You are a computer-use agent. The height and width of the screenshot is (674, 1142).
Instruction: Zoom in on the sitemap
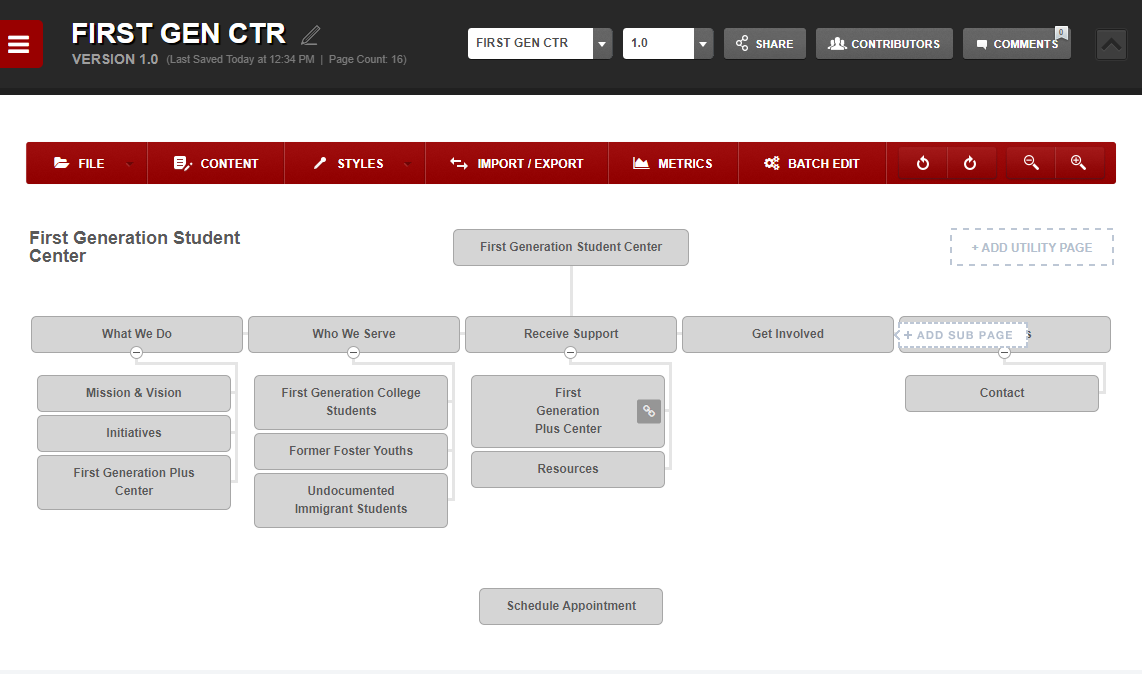pos(1078,163)
